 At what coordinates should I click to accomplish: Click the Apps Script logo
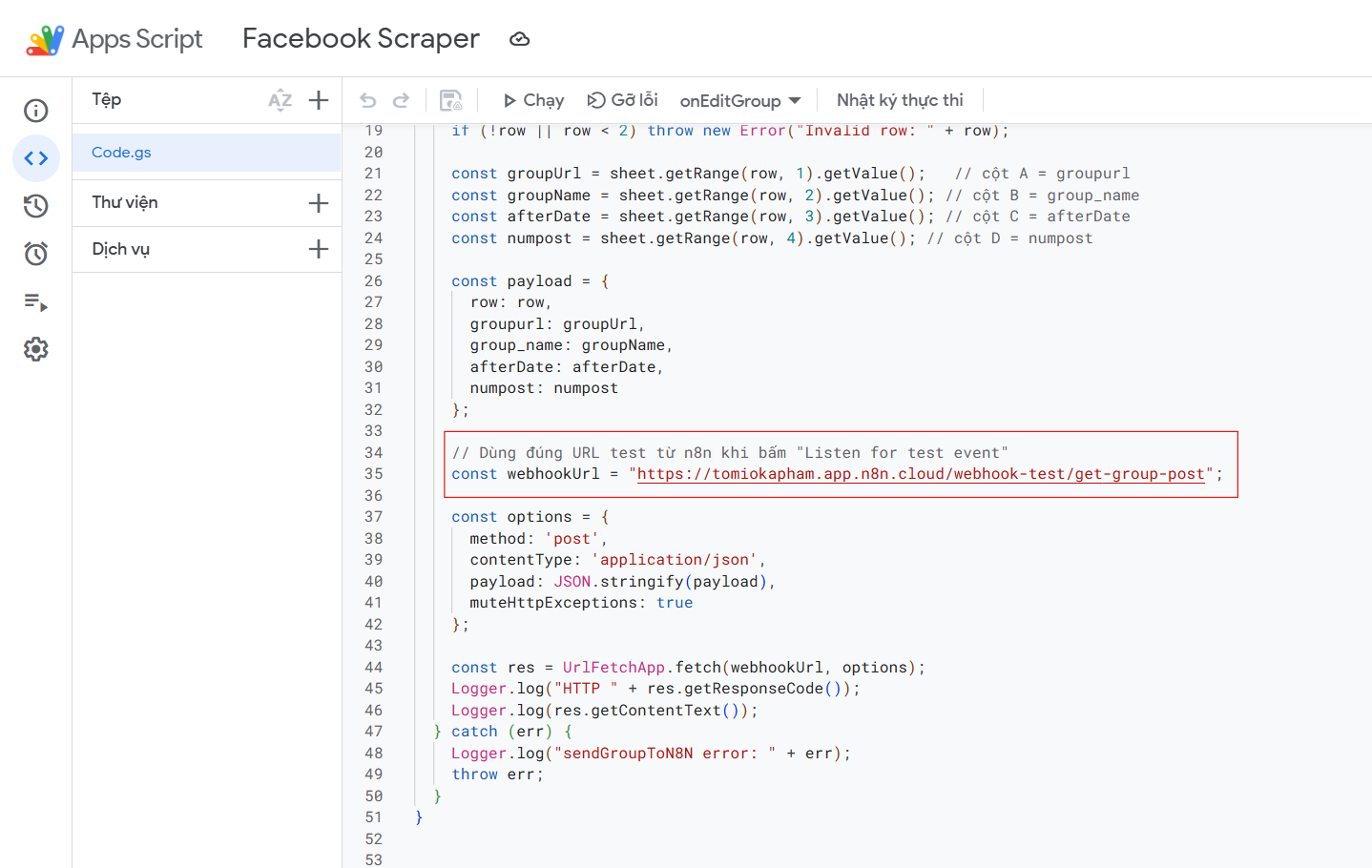45,40
